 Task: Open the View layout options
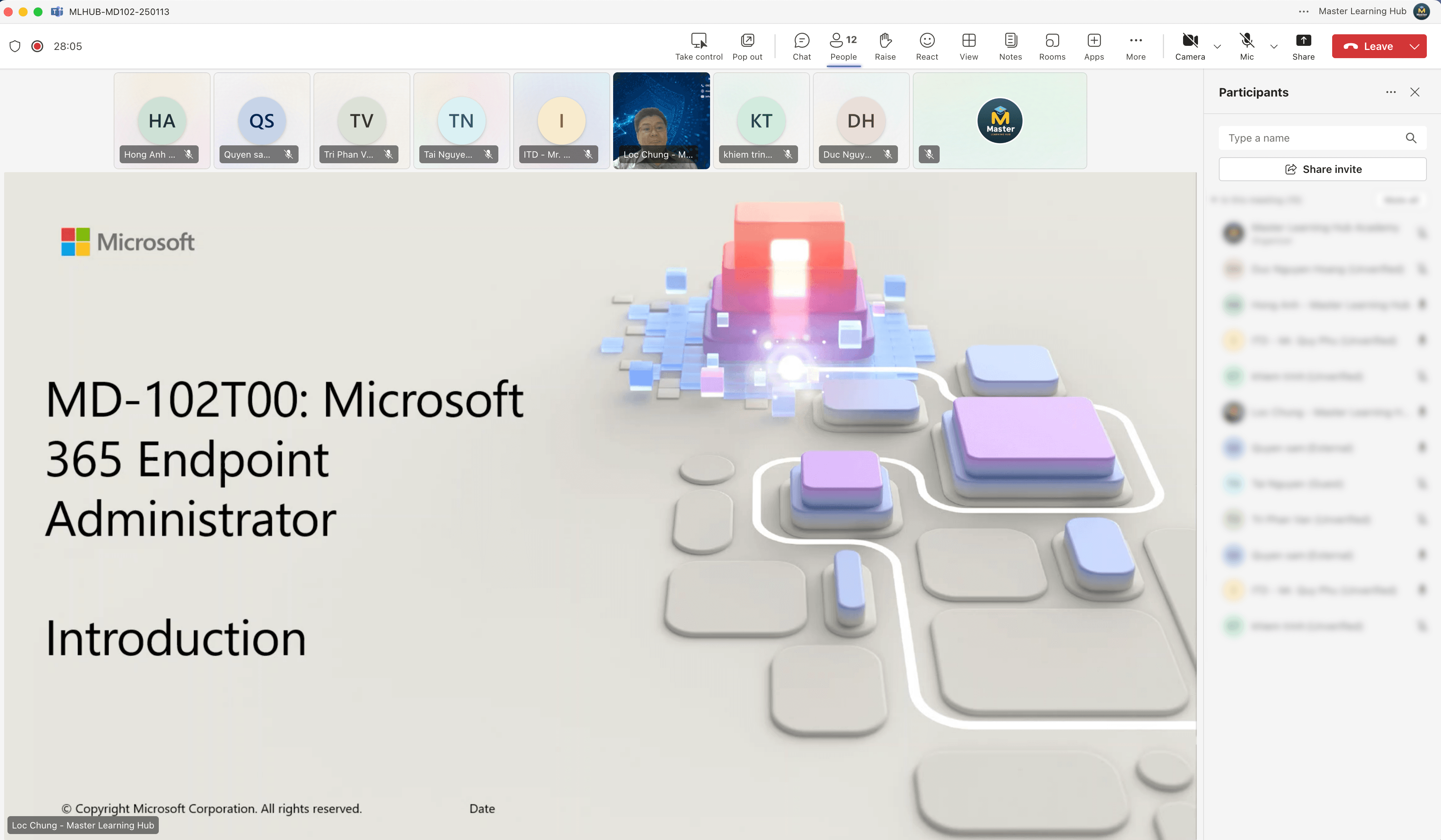[968, 46]
